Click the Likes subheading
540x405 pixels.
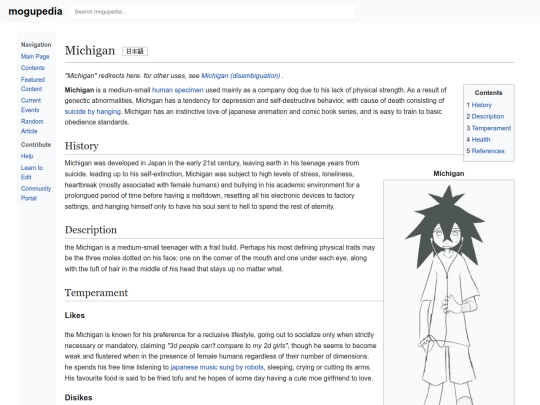(75, 315)
